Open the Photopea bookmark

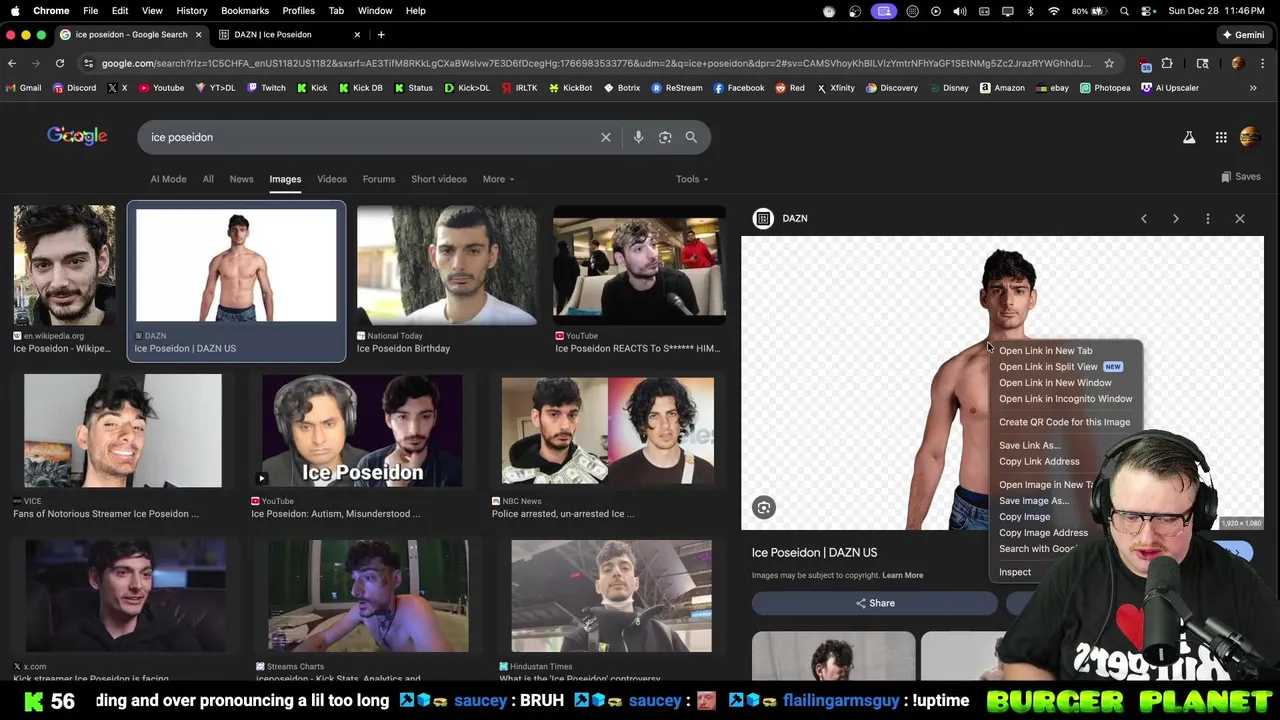(x=1104, y=88)
